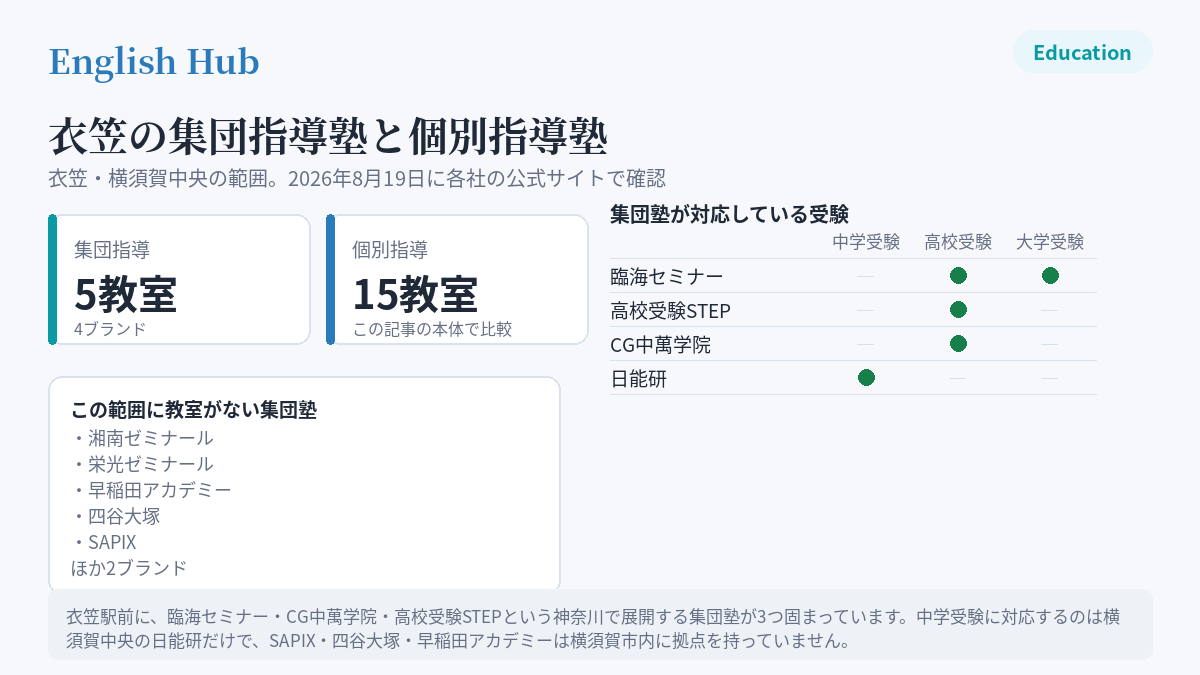1200x675 pixels.
Task: Click the 栄光ゼミナール list item
Action: (142, 464)
